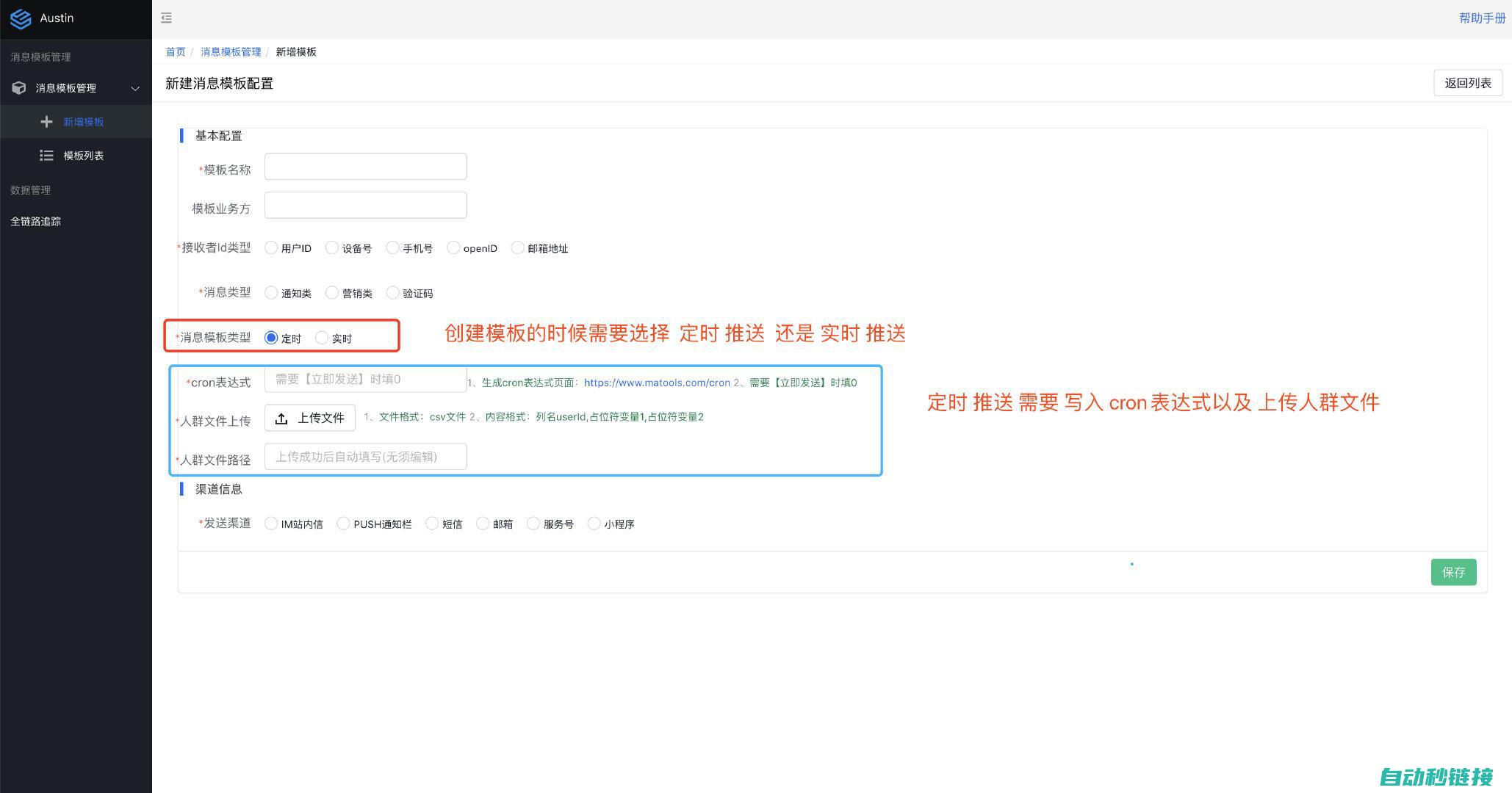Click the green 保存 button

(x=1453, y=572)
